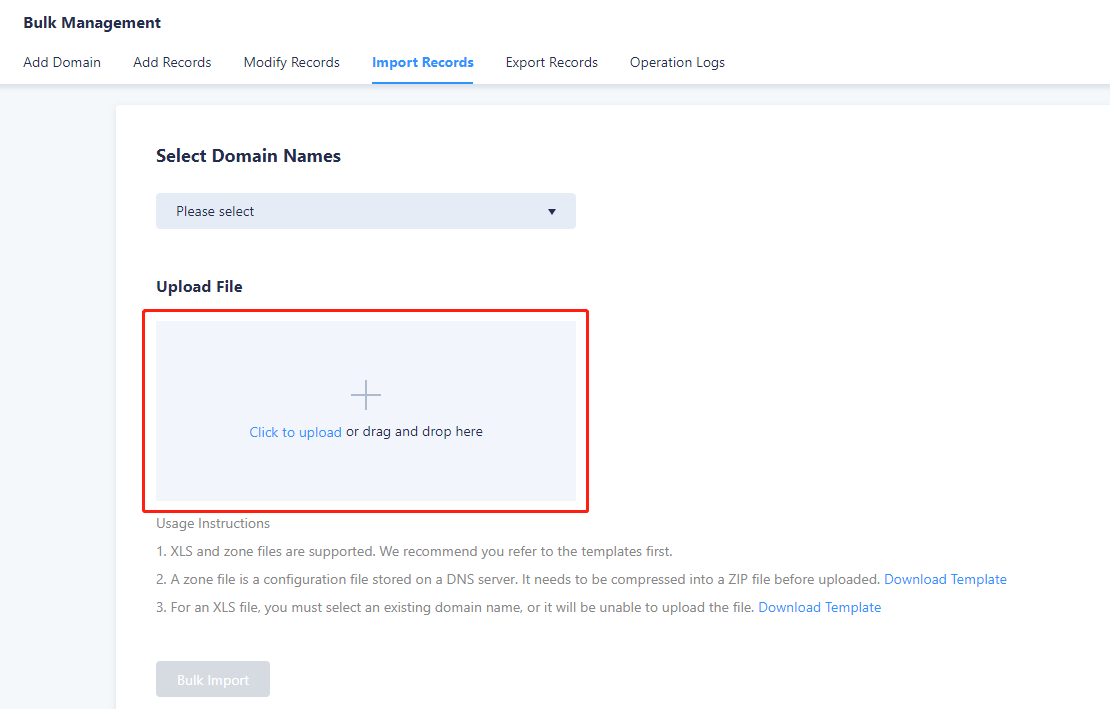
Task: Go to the Modify Records tab
Action: pyautogui.click(x=292, y=62)
